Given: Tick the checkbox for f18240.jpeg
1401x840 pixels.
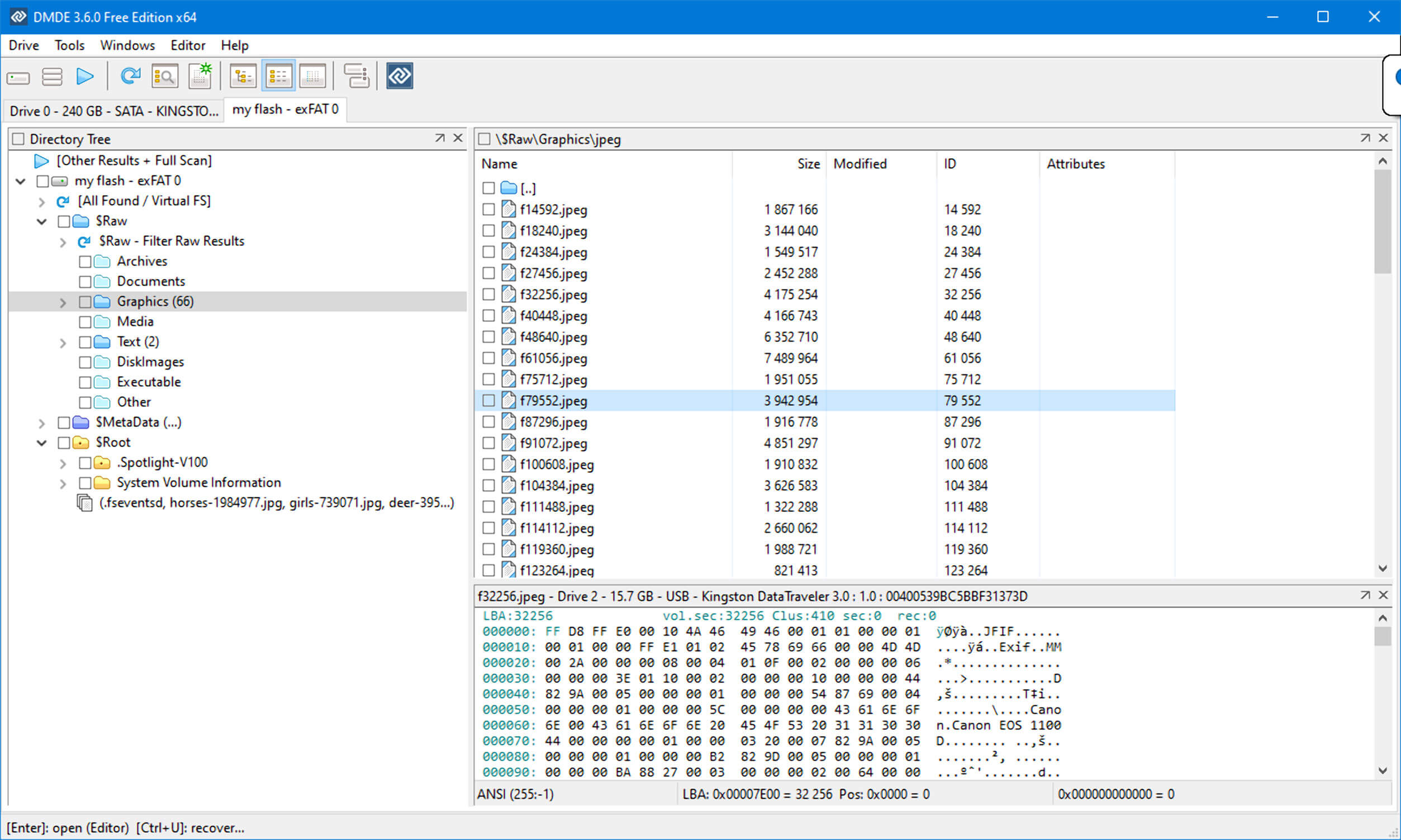Looking at the screenshot, I should click(488, 231).
